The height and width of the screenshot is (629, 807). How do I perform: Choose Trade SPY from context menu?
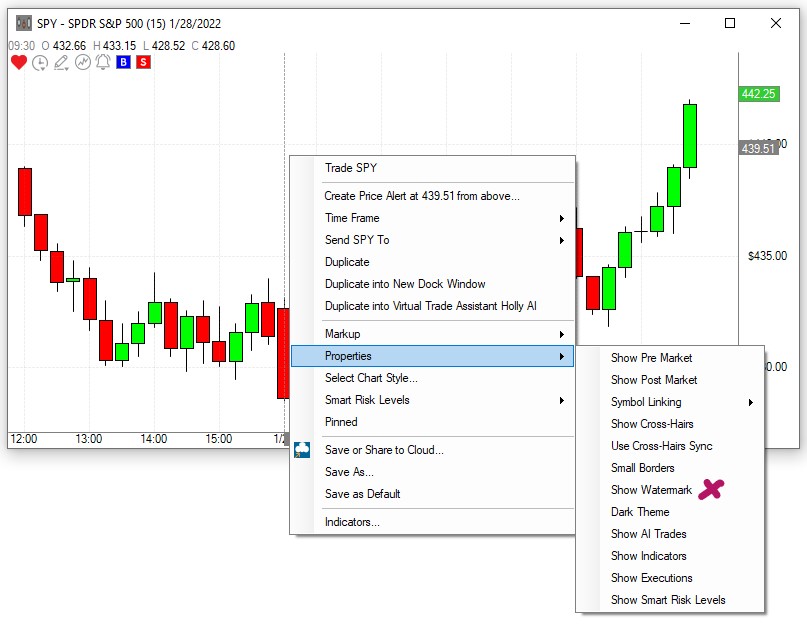tap(351, 168)
